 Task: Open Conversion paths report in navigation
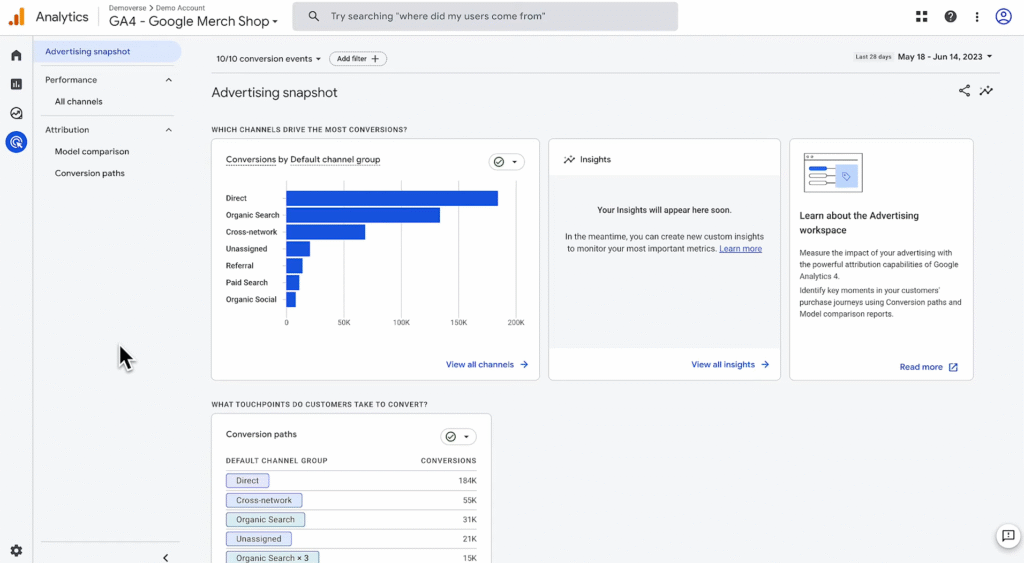89,173
